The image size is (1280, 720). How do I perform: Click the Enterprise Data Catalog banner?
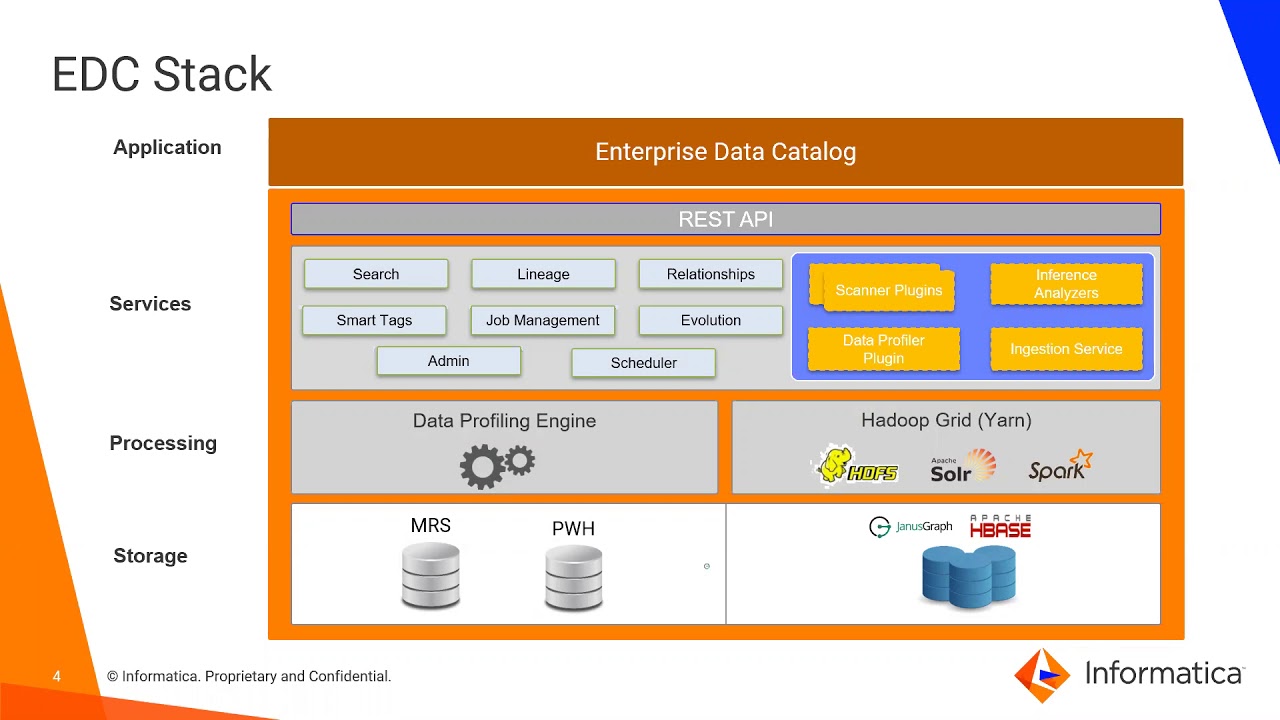click(x=726, y=152)
